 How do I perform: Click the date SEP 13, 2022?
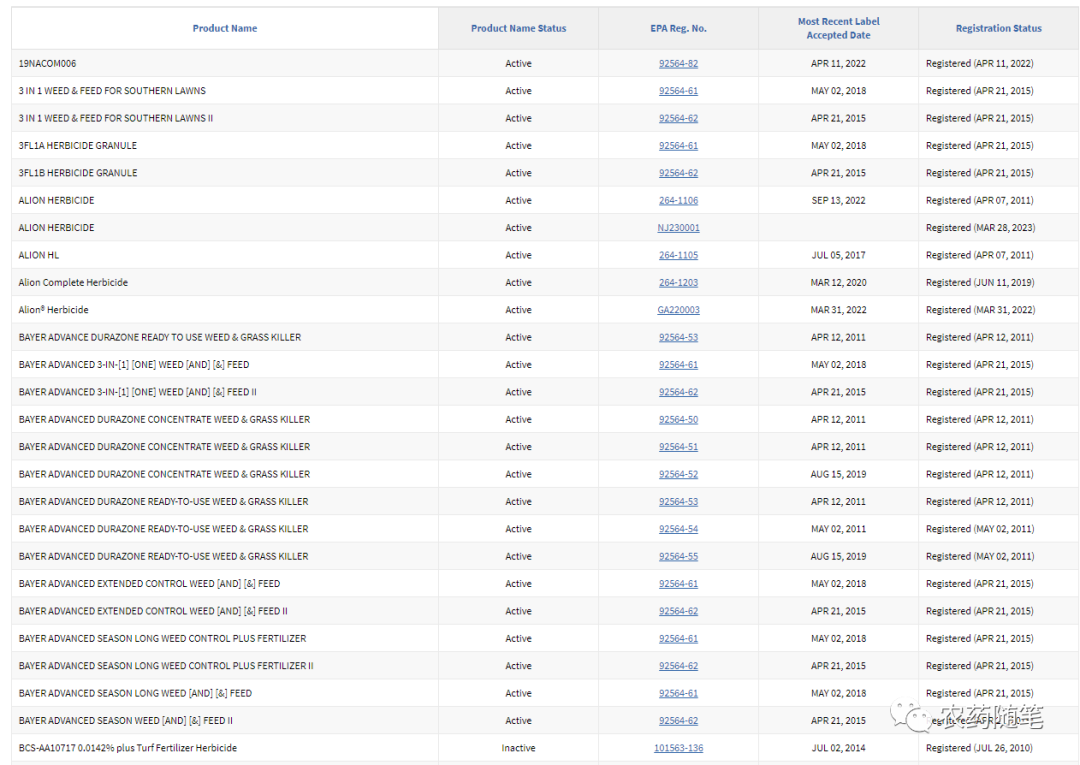838,200
